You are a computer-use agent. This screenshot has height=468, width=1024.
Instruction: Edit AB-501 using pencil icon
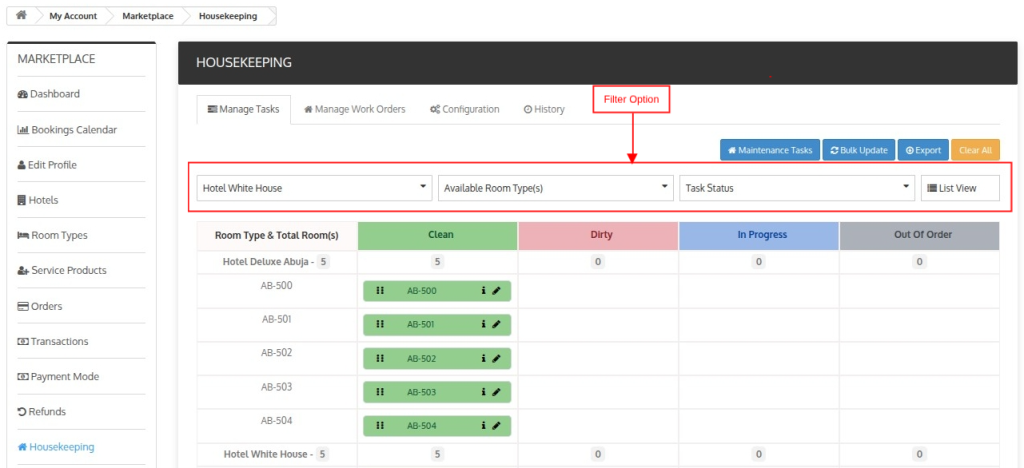496,324
